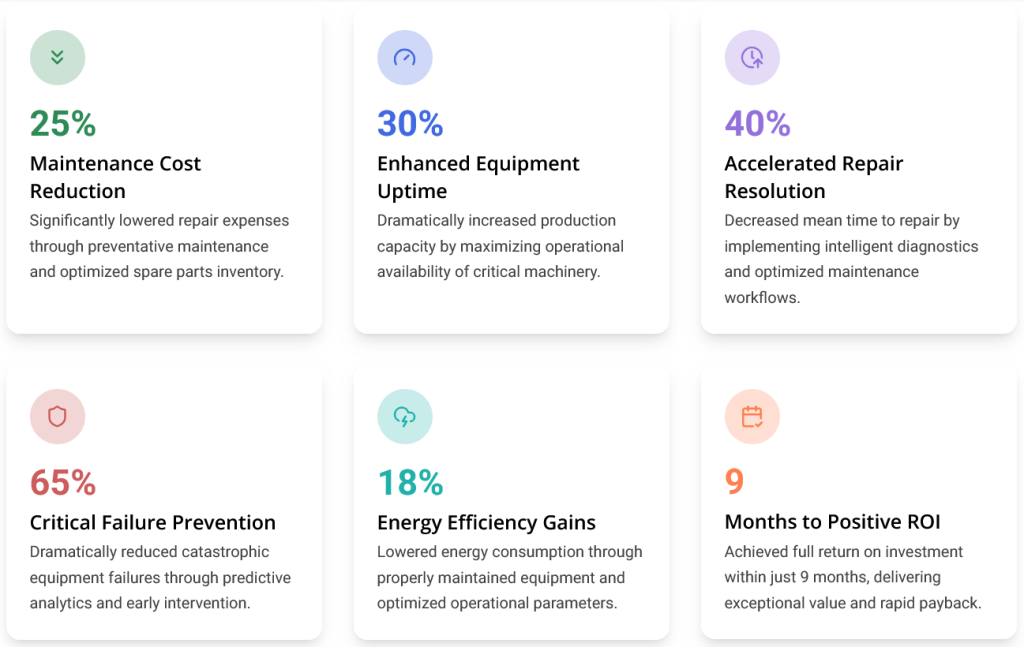Click the description about predictive analytics
Image resolution: width=1024 pixels, height=647 pixels.
[x=160, y=577]
